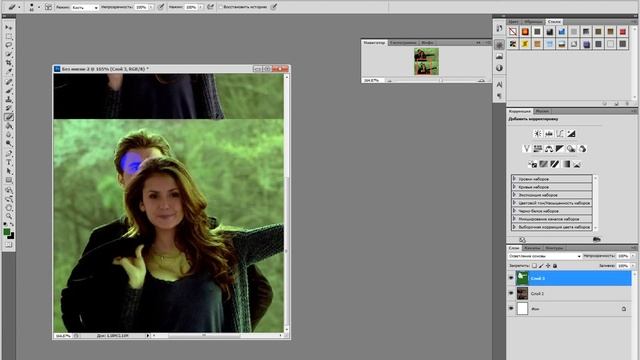Open the layer blend mode dropdown
Viewport: 640px width, 360px height.
(x=544, y=256)
